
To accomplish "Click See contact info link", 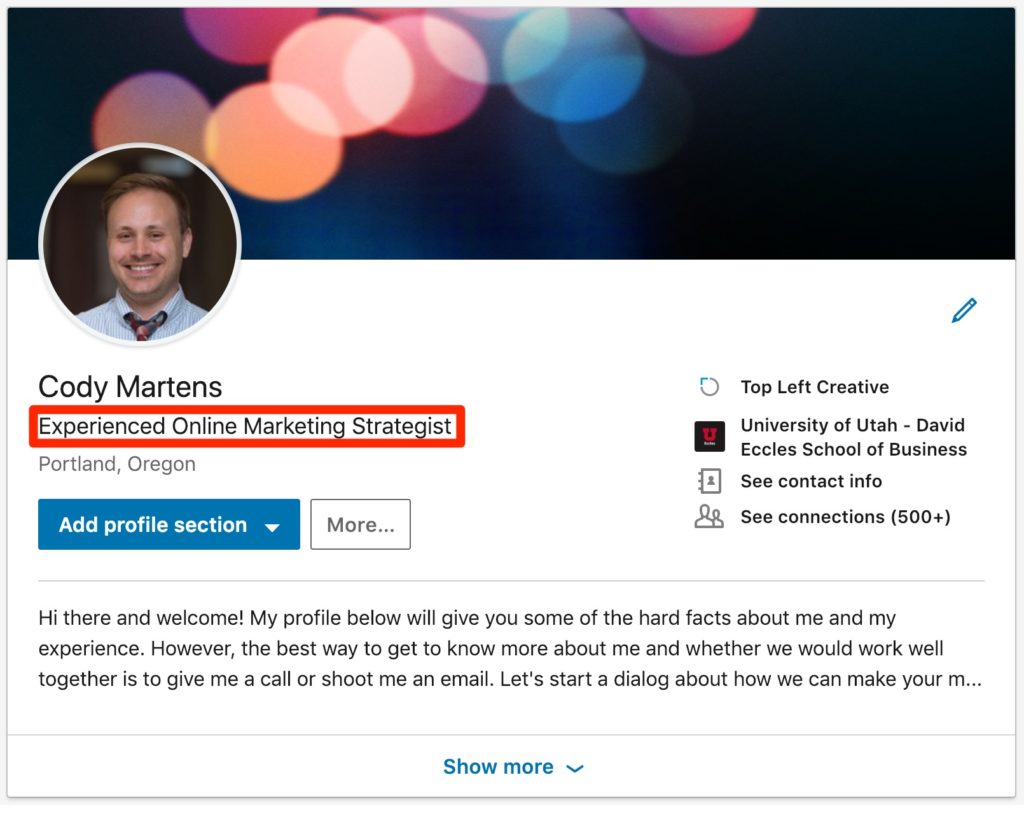I will click(x=811, y=481).
